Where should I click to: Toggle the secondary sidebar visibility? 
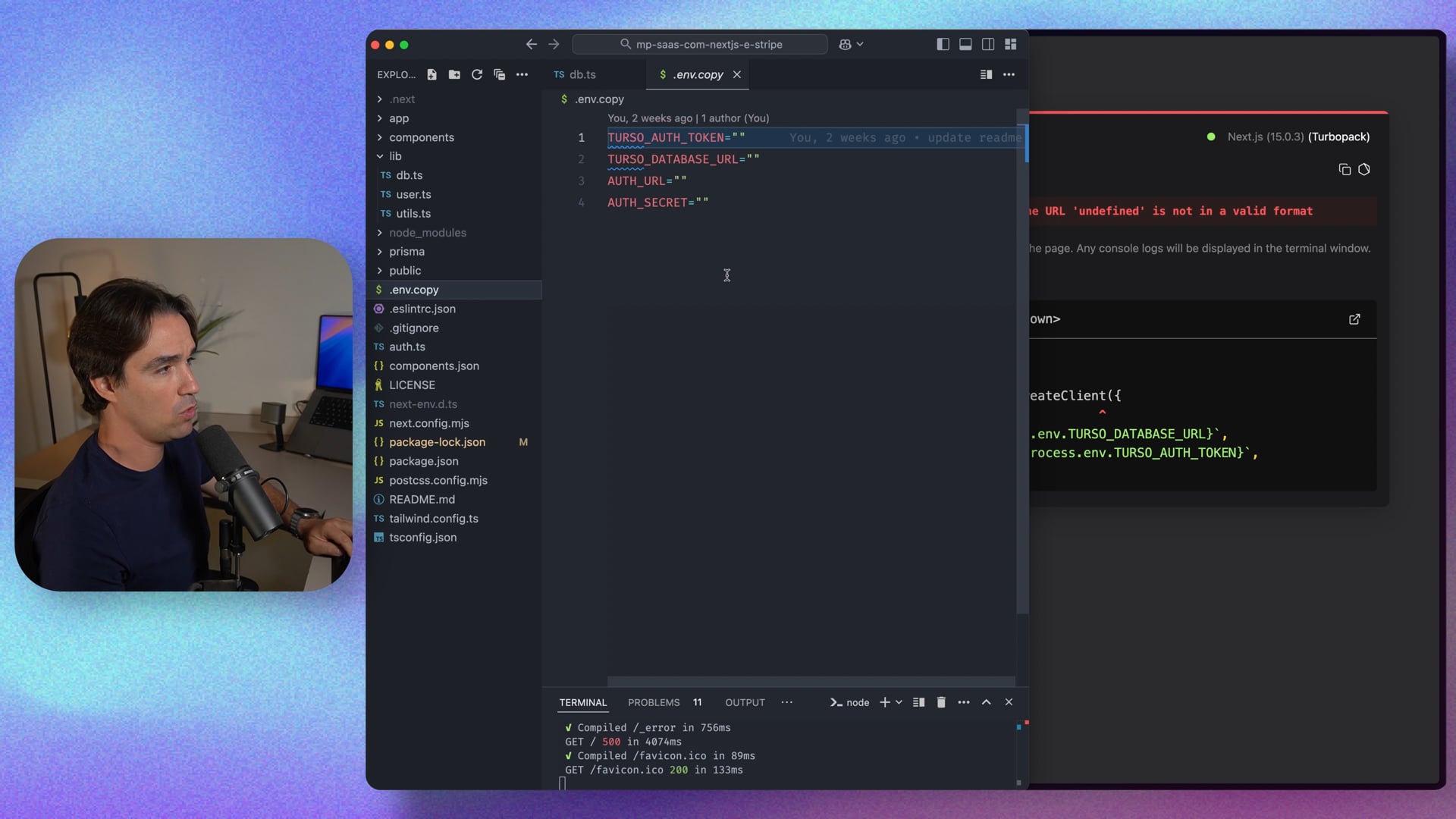pyautogui.click(x=988, y=44)
